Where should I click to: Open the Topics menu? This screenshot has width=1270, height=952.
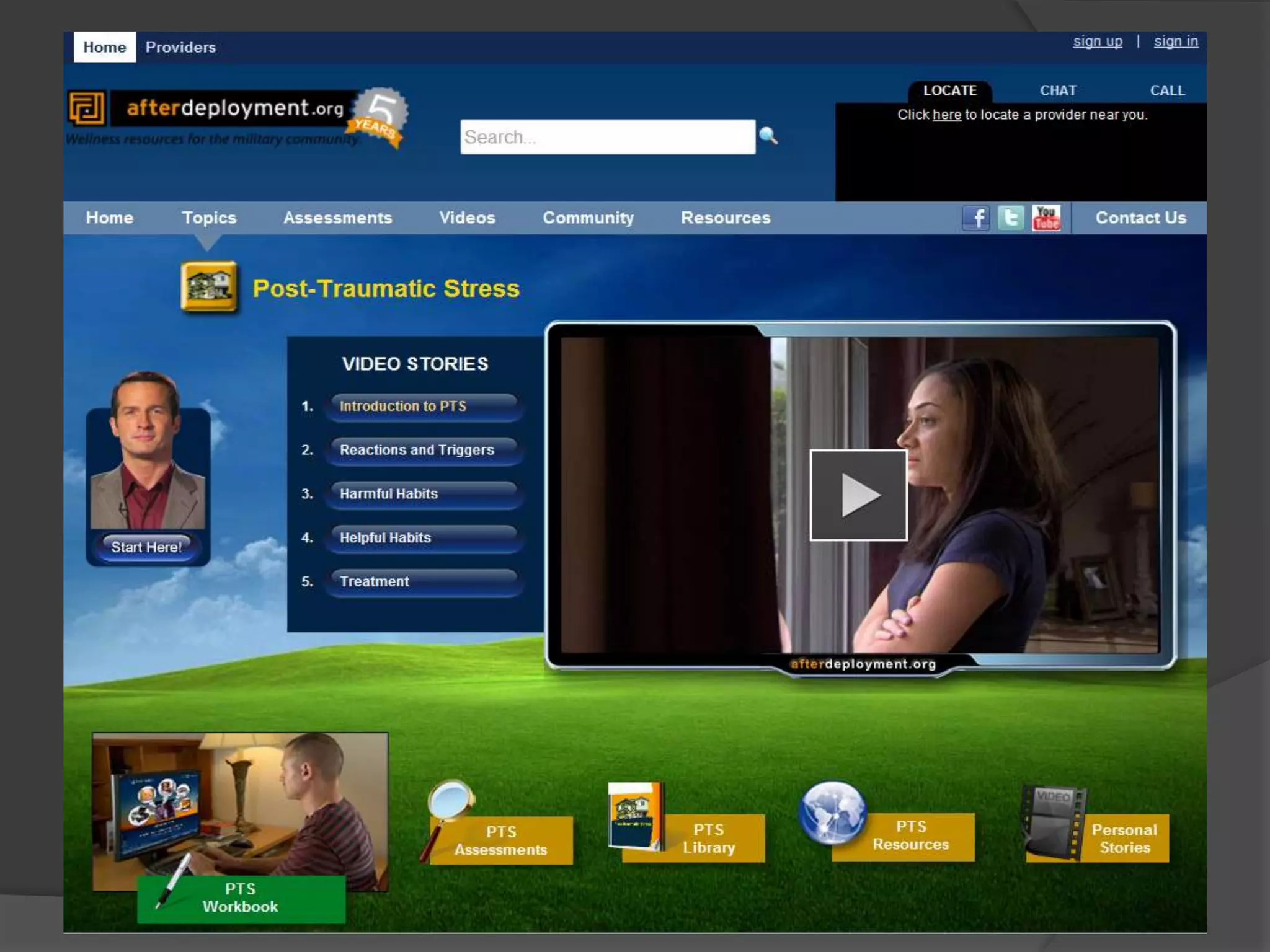point(209,218)
